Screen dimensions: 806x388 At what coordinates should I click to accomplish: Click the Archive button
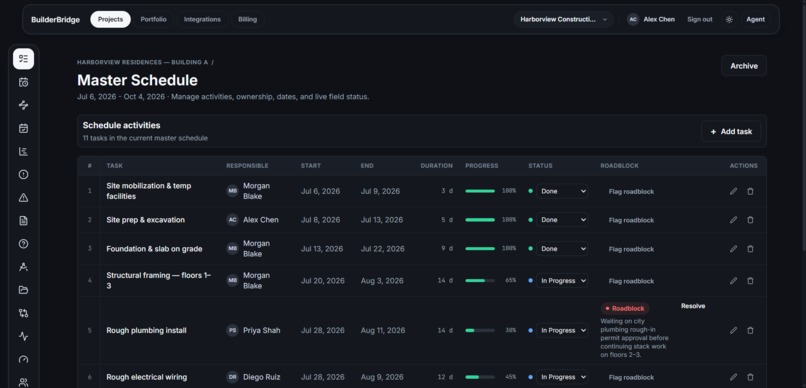(x=744, y=66)
